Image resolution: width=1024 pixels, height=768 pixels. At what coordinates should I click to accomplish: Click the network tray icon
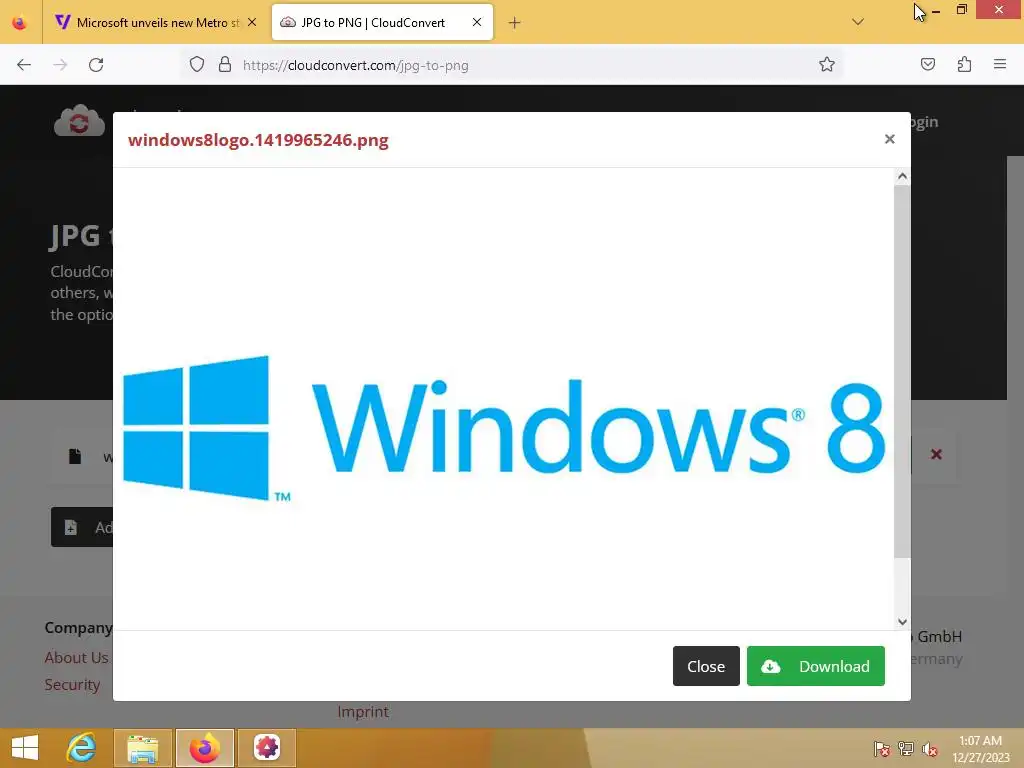[x=906, y=749]
